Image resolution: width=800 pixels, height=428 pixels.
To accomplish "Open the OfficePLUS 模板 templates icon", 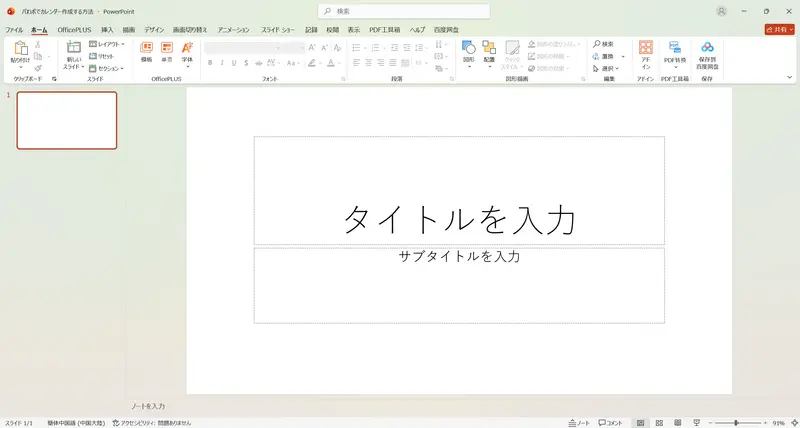I will 146,48.
